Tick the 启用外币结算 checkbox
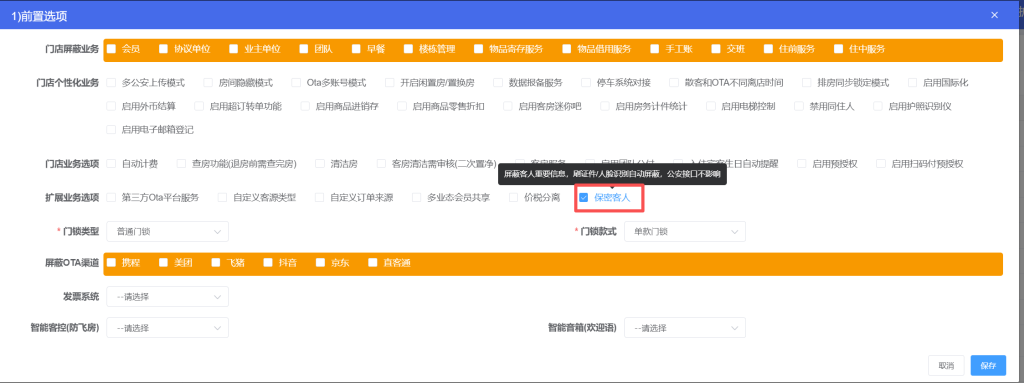 [x=111, y=106]
